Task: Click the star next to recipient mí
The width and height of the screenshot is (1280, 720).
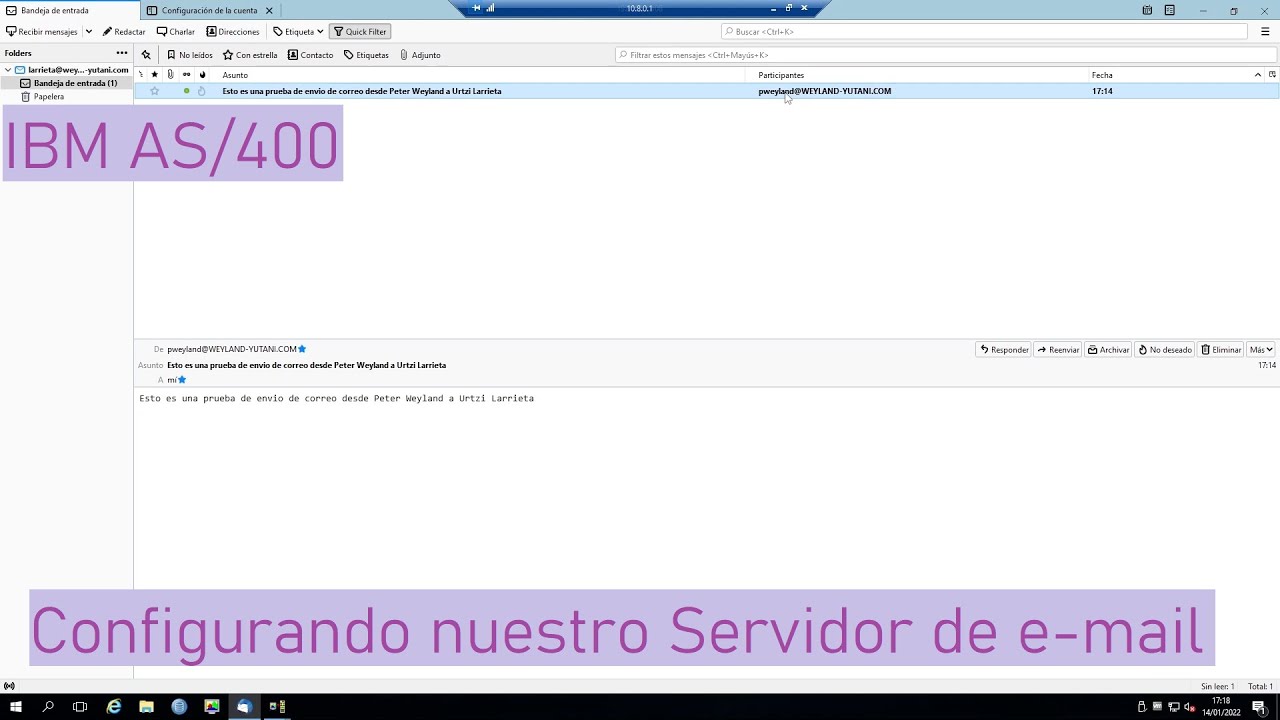Action: (x=182, y=380)
